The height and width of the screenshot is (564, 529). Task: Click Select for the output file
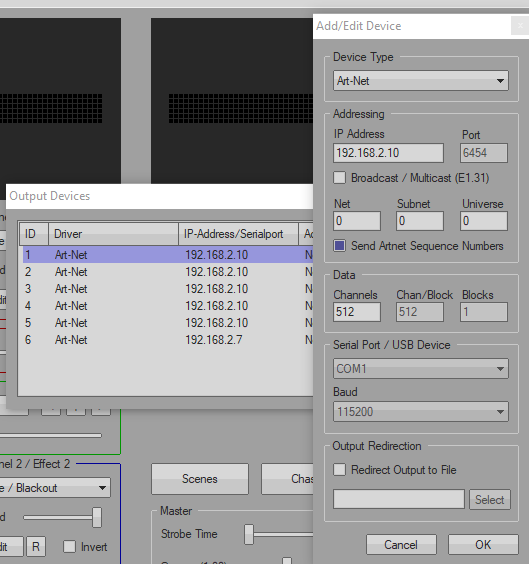point(489,499)
